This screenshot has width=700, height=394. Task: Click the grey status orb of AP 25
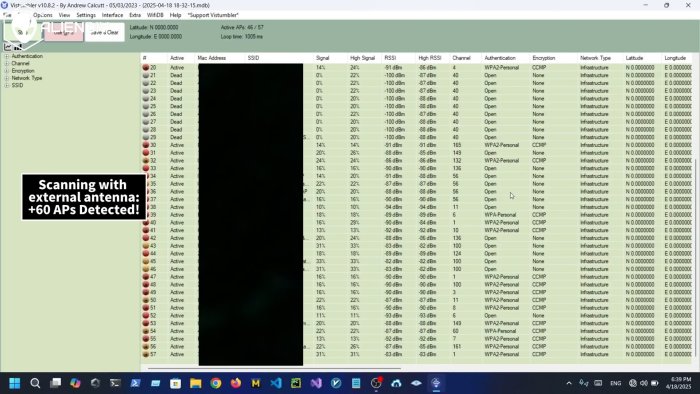point(146,106)
